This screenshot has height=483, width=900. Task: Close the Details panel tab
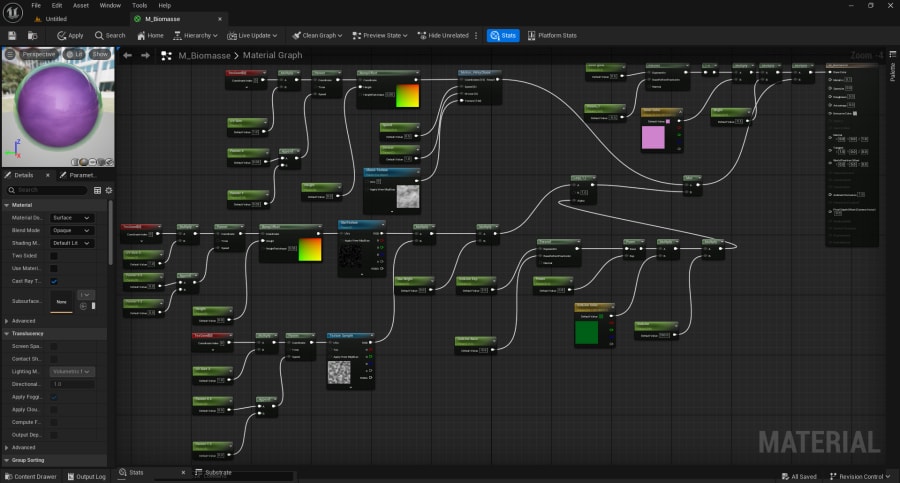48,175
